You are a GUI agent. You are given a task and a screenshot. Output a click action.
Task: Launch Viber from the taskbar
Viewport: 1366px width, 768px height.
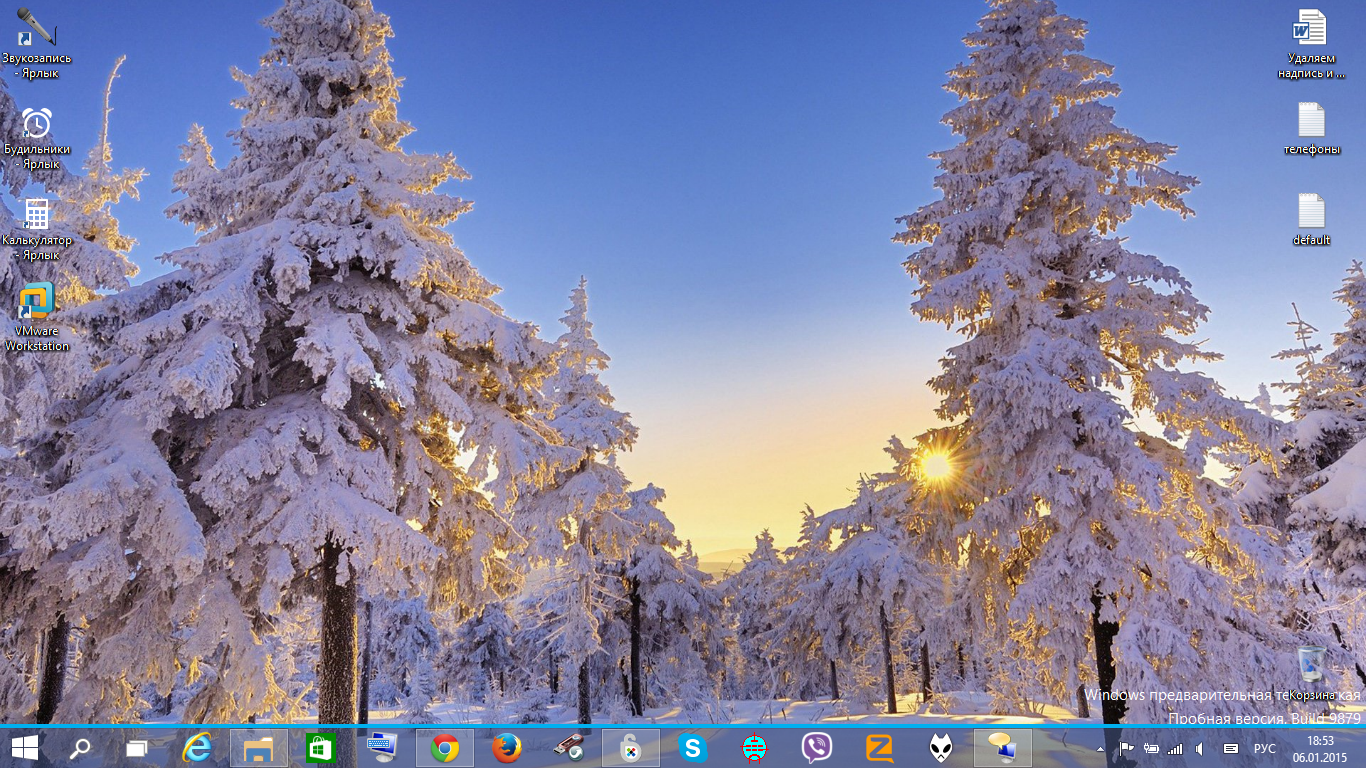click(x=817, y=747)
